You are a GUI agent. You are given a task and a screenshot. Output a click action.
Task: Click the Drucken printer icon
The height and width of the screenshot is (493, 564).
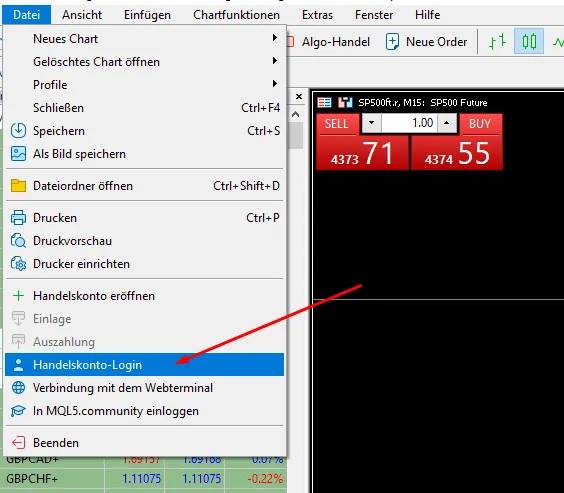[x=18, y=218]
